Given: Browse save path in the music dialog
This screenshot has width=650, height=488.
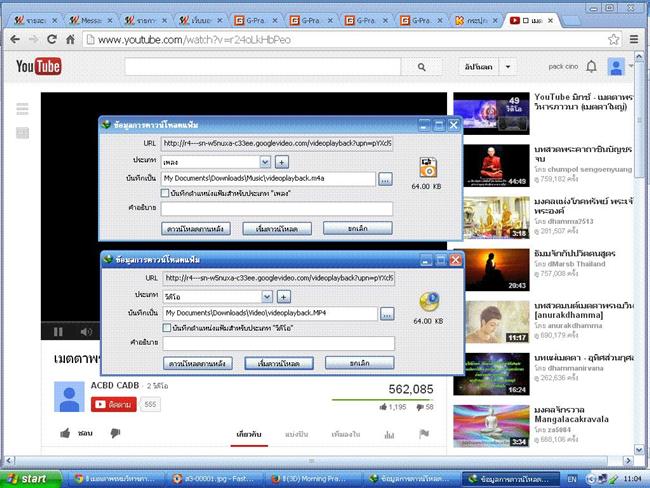Looking at the screenshot, I should [x=386, y=179].
